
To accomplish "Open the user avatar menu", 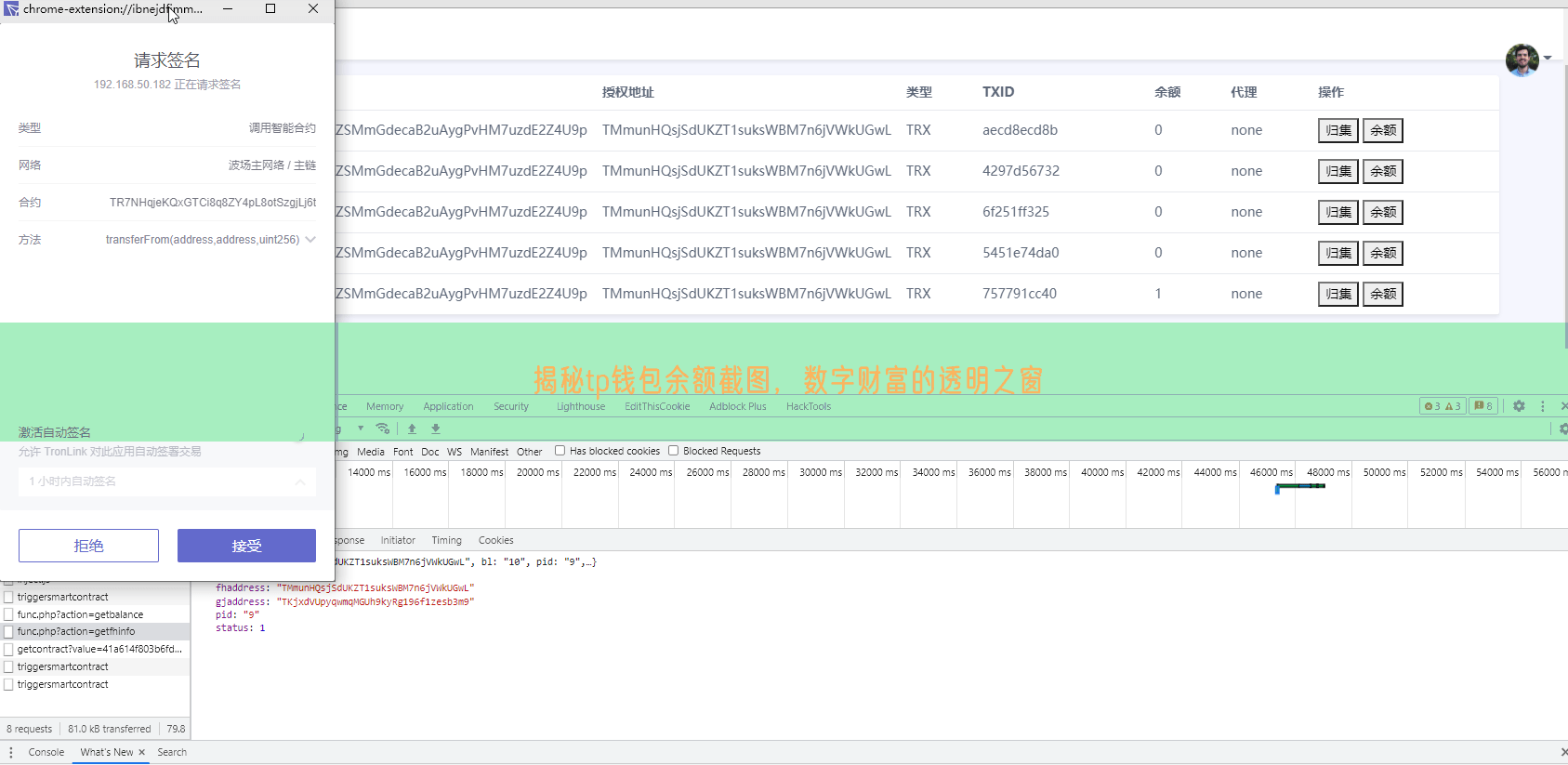I will 1522,60.
